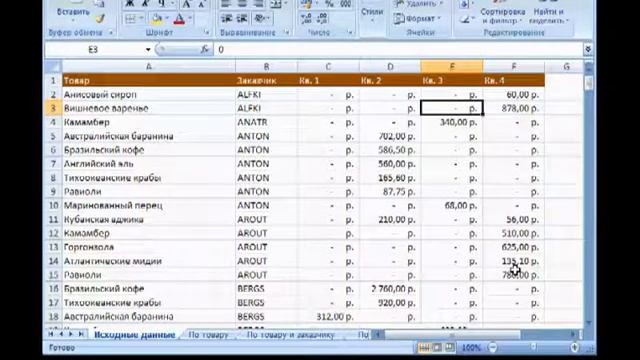
Task: Select cell containing Вишневое варенье
Action: click(149, 108)
